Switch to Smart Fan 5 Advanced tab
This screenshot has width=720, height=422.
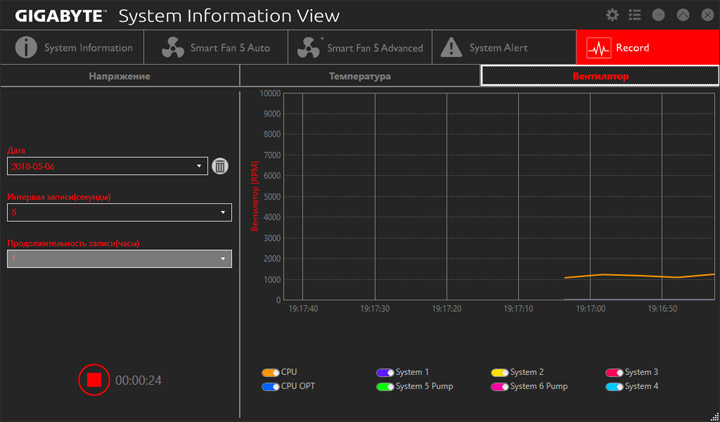click(360, 47)
